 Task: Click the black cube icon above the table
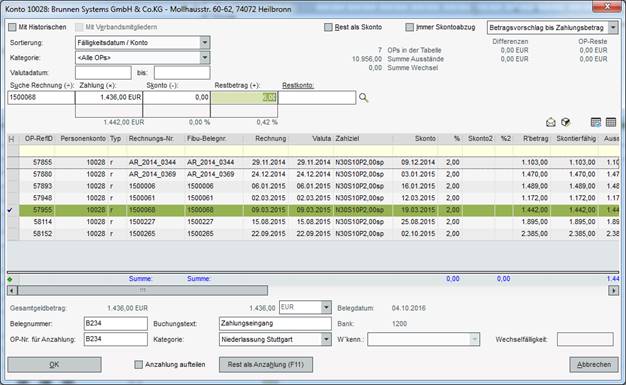click(565, 122)
